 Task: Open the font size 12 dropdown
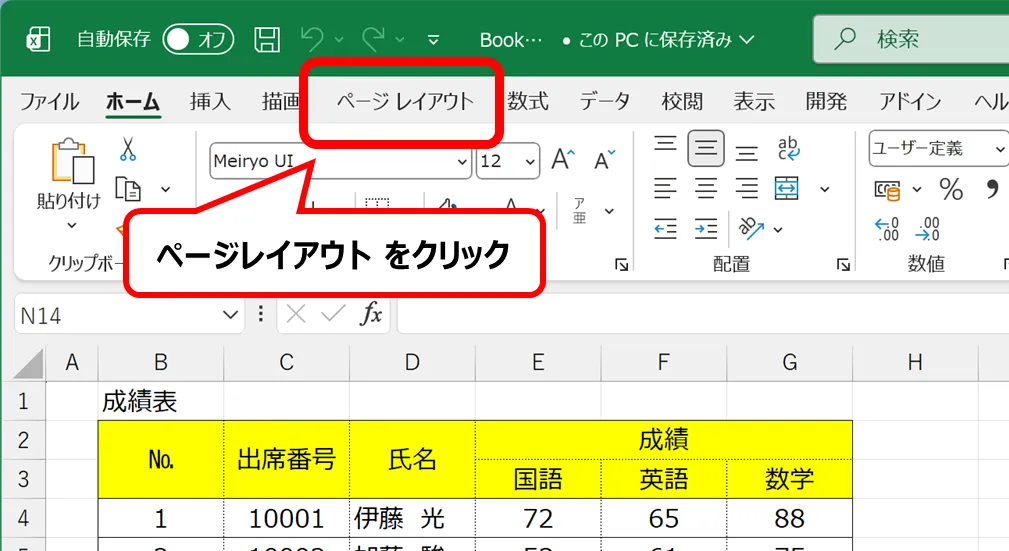[x=529, y=161]
